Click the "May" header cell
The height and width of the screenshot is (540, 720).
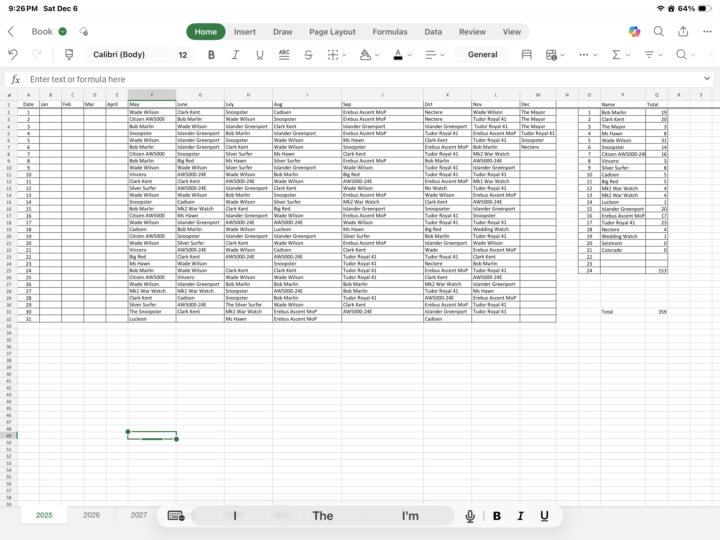[x=152, y=104]
